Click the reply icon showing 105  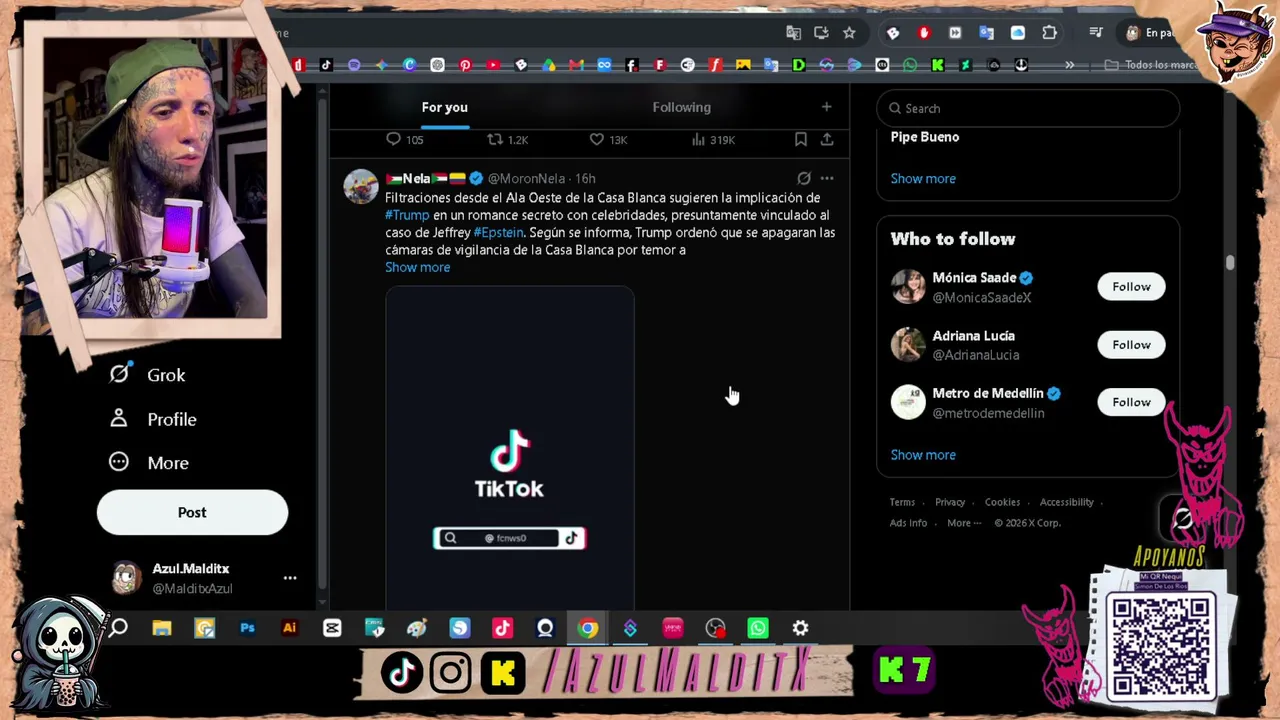click(x=394, y=140)
